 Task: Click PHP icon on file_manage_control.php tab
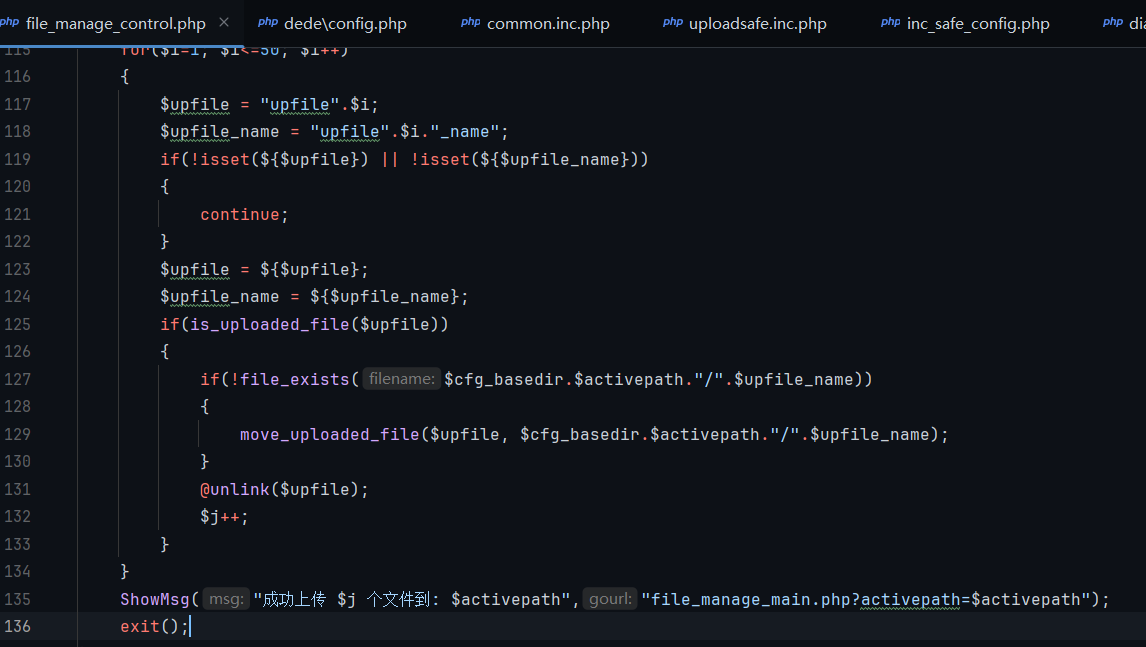pyautogui.click(x=9, y=22)
